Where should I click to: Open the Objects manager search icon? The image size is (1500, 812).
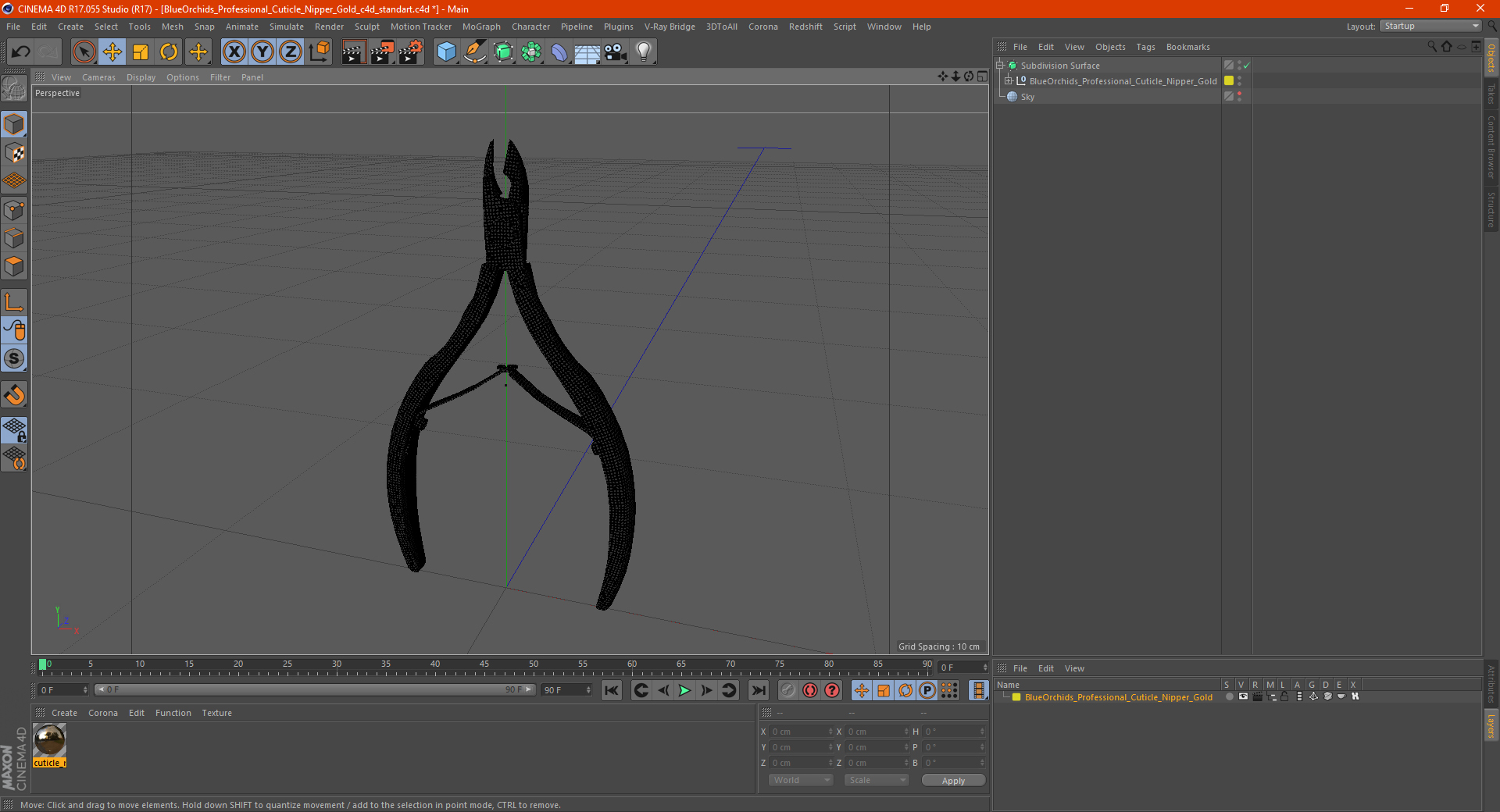click(1432, 47)
